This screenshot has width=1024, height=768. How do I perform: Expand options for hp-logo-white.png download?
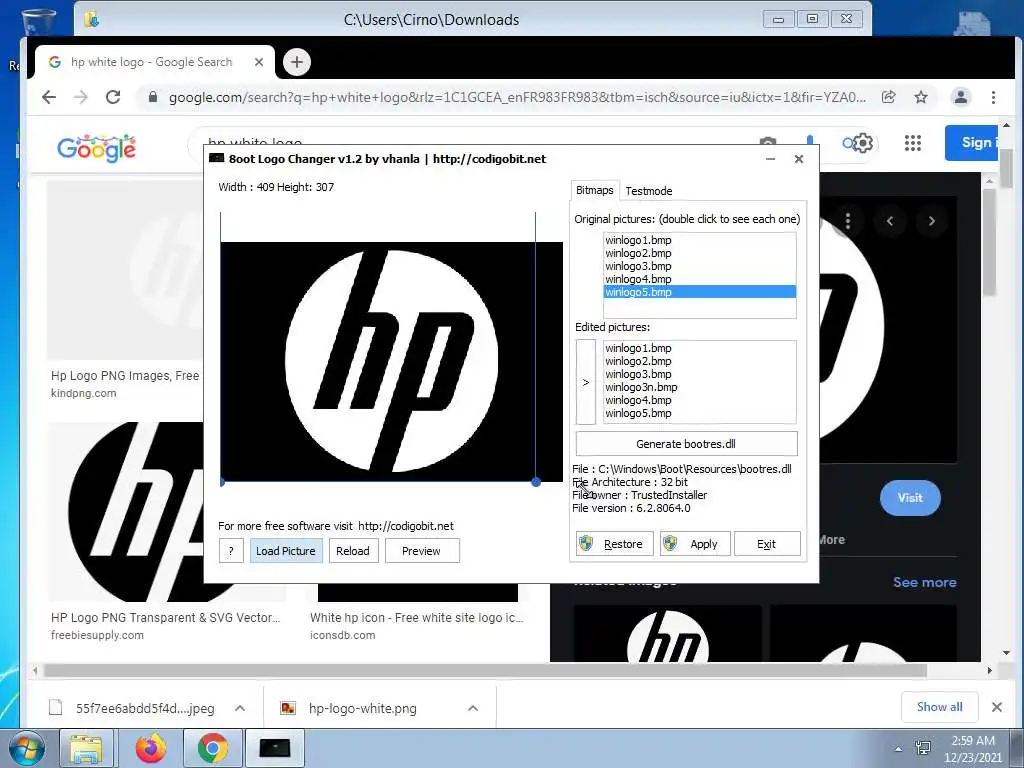tap(473, 708)
